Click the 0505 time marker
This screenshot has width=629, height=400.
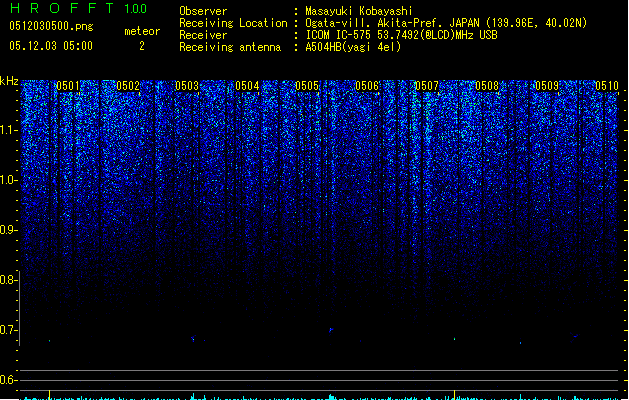(307, 86)
